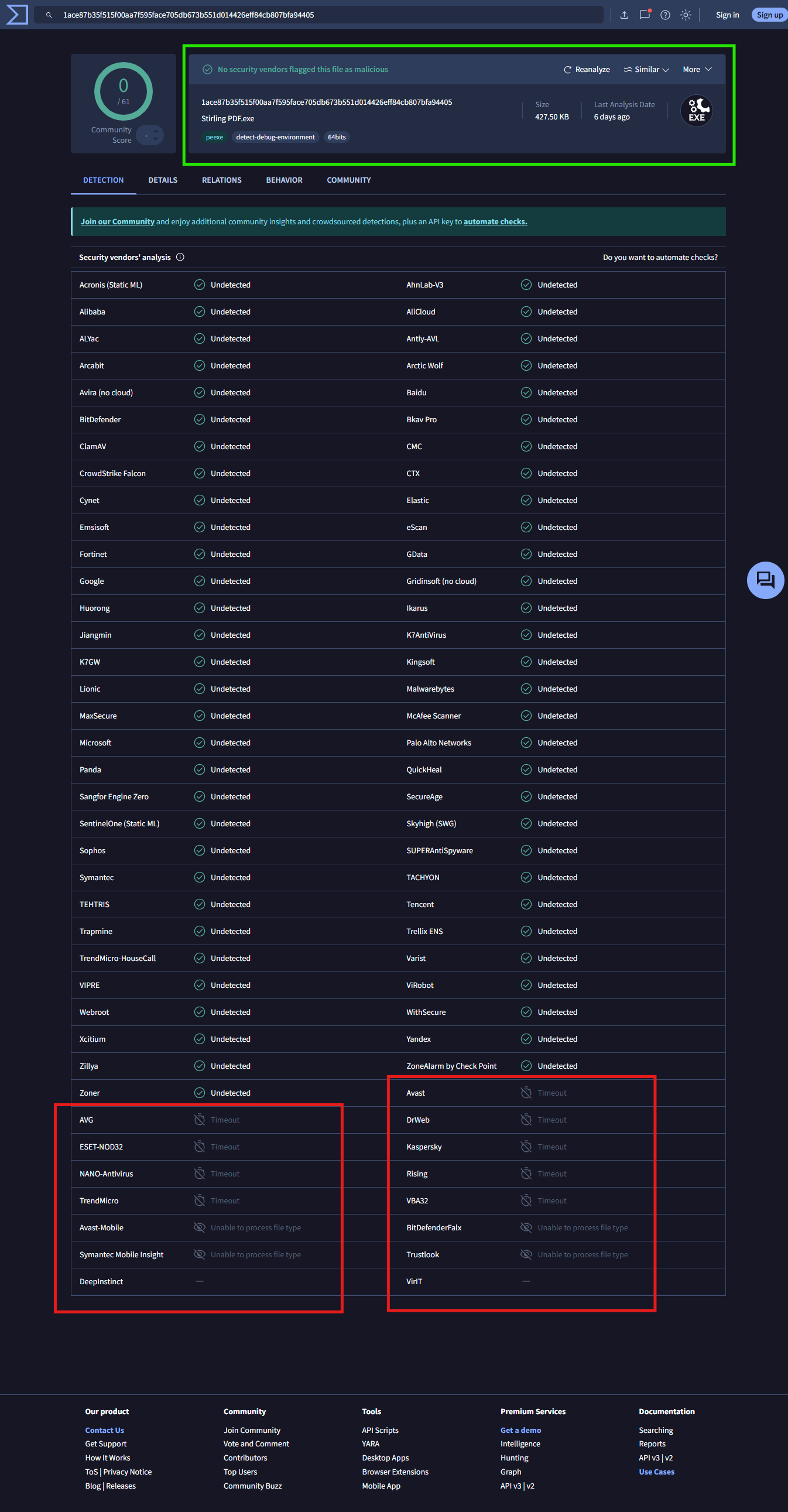This screenshot has width=788, height=1512.
Task: Open the floating chat bubble icon
Action: click(765, 580)
